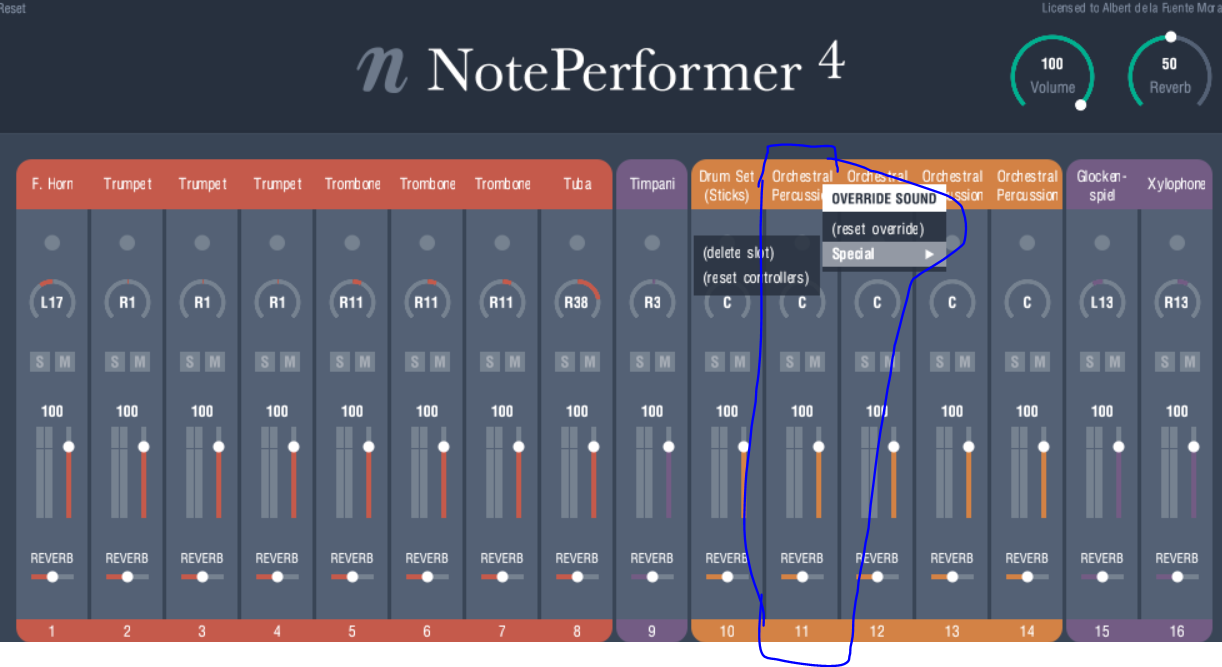The image size is (1222, 667).
Task: Mute the F. Horn channel
Action: pos(64,362)
